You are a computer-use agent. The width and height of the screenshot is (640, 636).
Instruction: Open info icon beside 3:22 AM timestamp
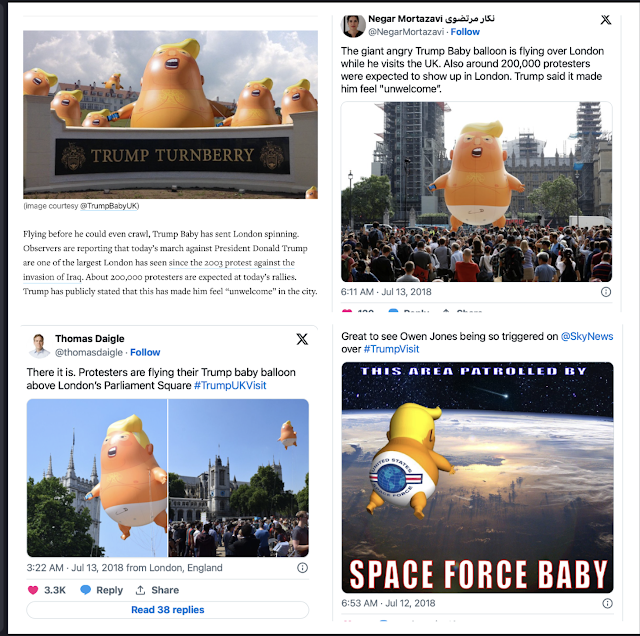point(302,567)
